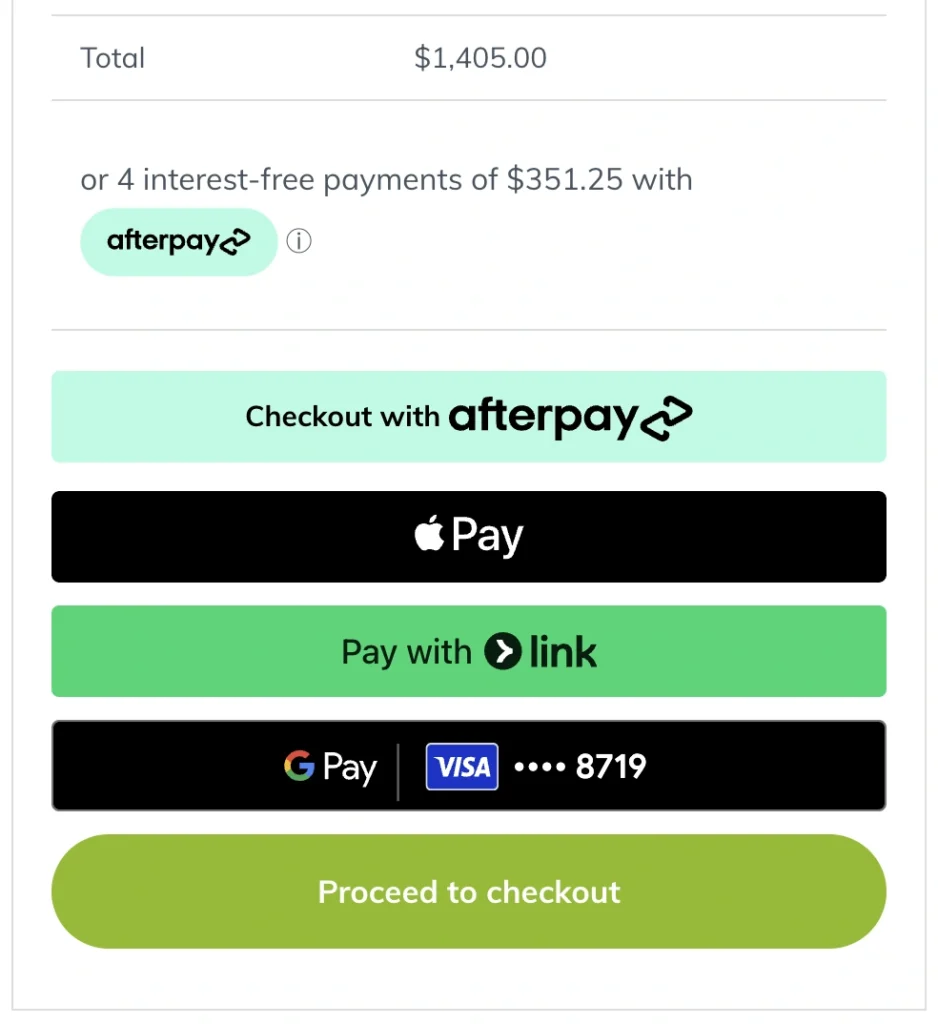Click the Total label
The image size is (938, 1024).
click(113, 58)
